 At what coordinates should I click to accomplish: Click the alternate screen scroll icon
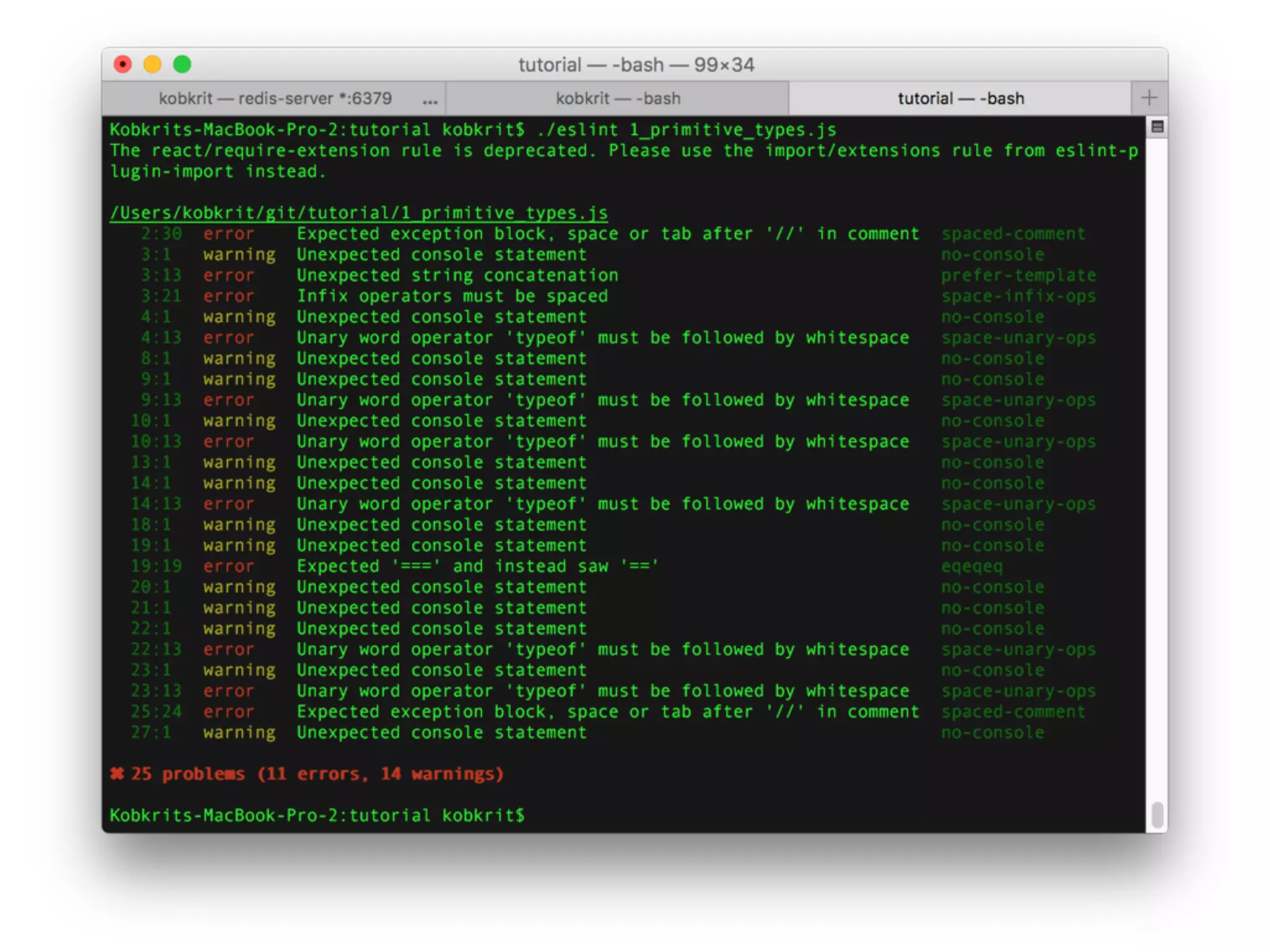coord(1157,127)
